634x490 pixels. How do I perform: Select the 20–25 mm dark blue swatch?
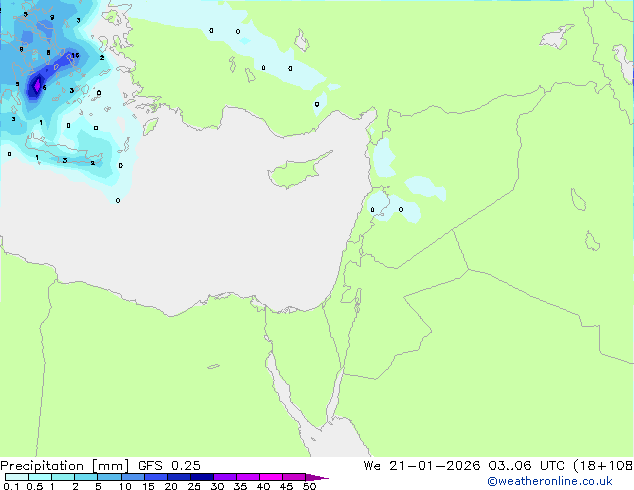click(x=178, y=477)
